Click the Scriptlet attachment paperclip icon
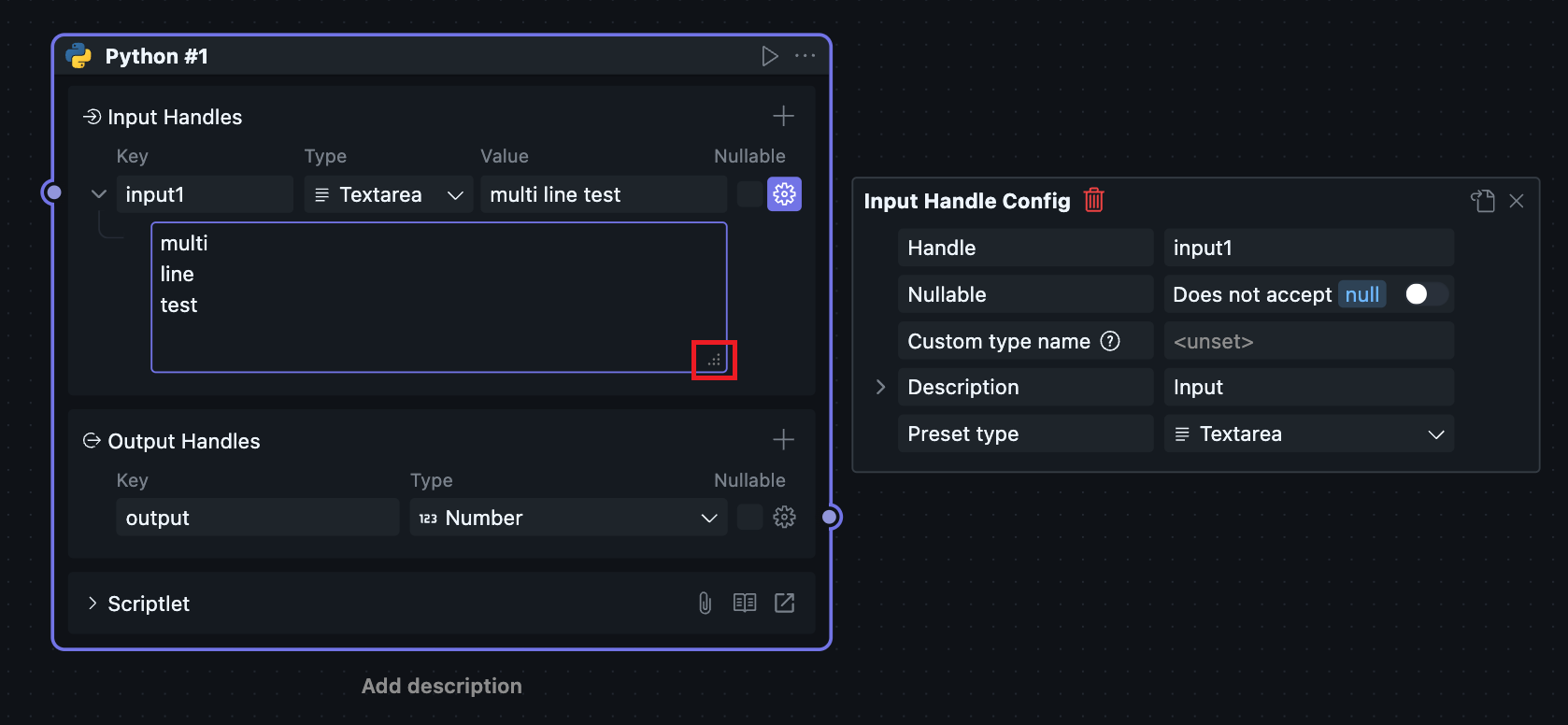1568x725 pixels. (705, 604)
